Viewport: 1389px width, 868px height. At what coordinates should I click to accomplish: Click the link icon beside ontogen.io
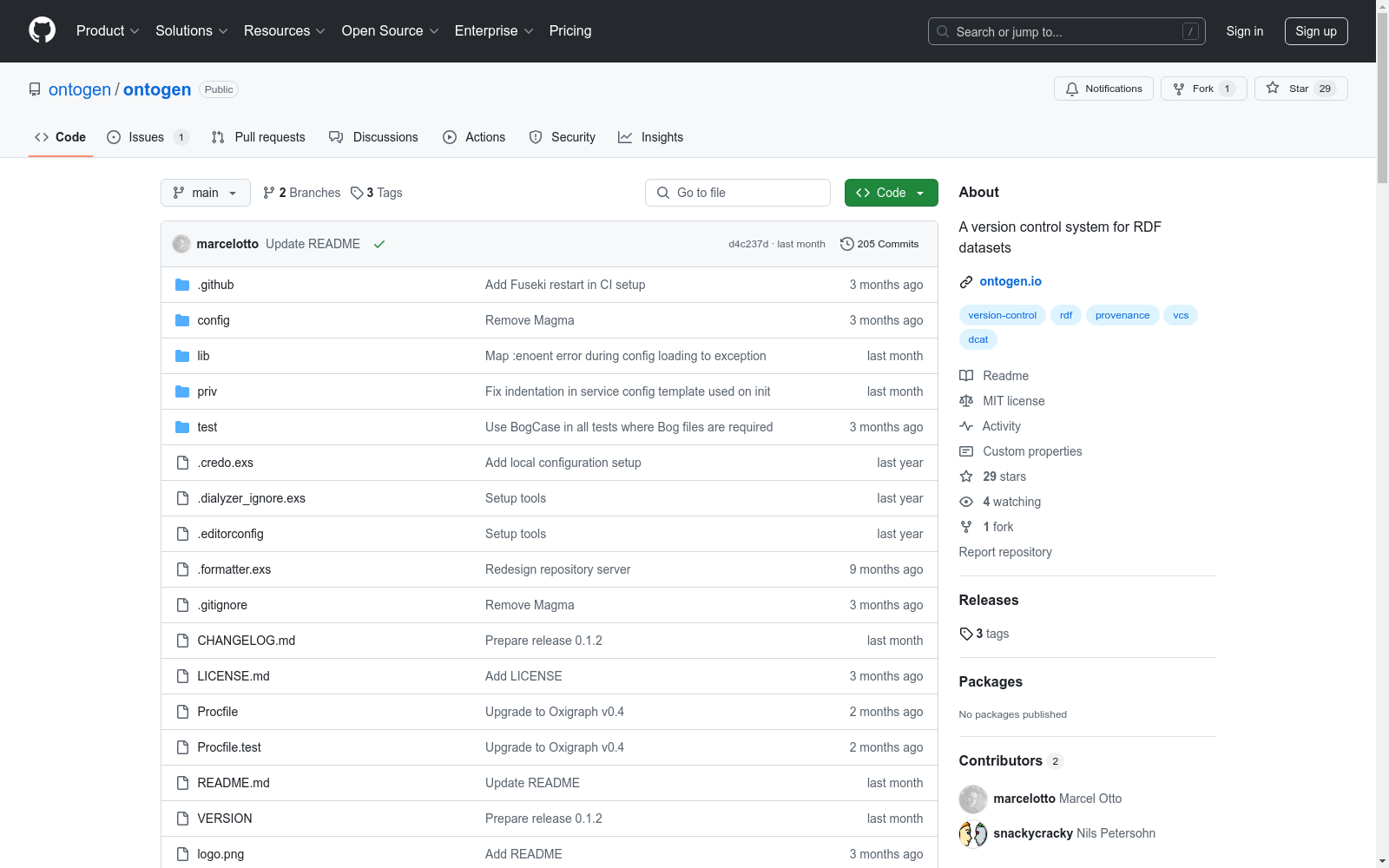966,282
